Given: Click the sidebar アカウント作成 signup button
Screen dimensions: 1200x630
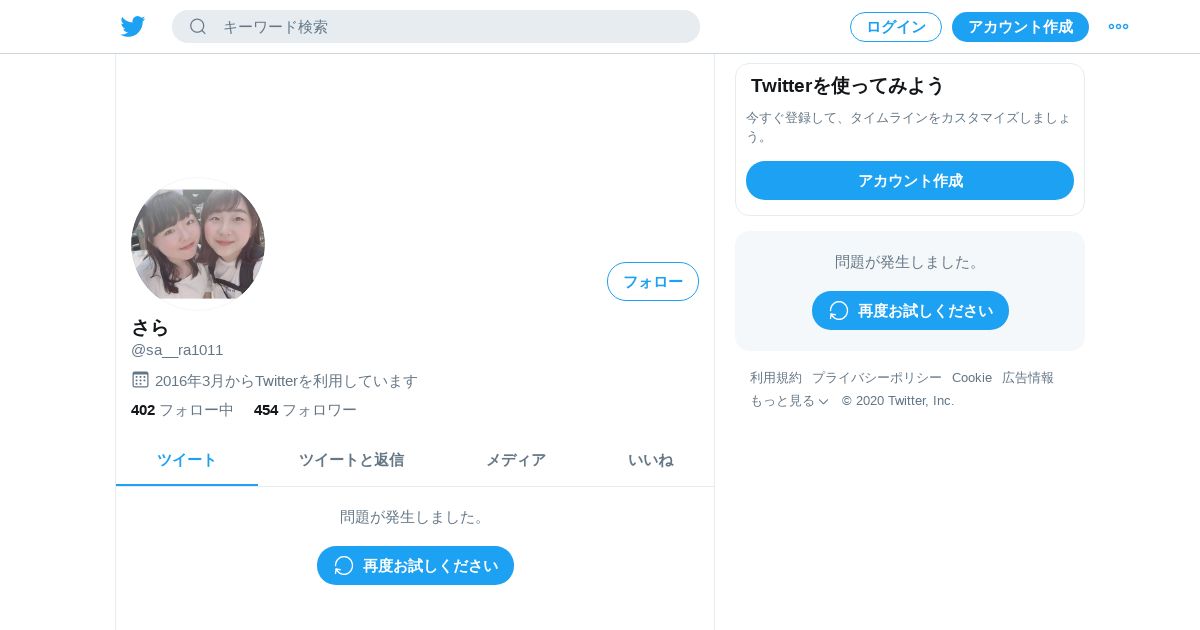Looking at the screenshot, I should coord(910,180).
